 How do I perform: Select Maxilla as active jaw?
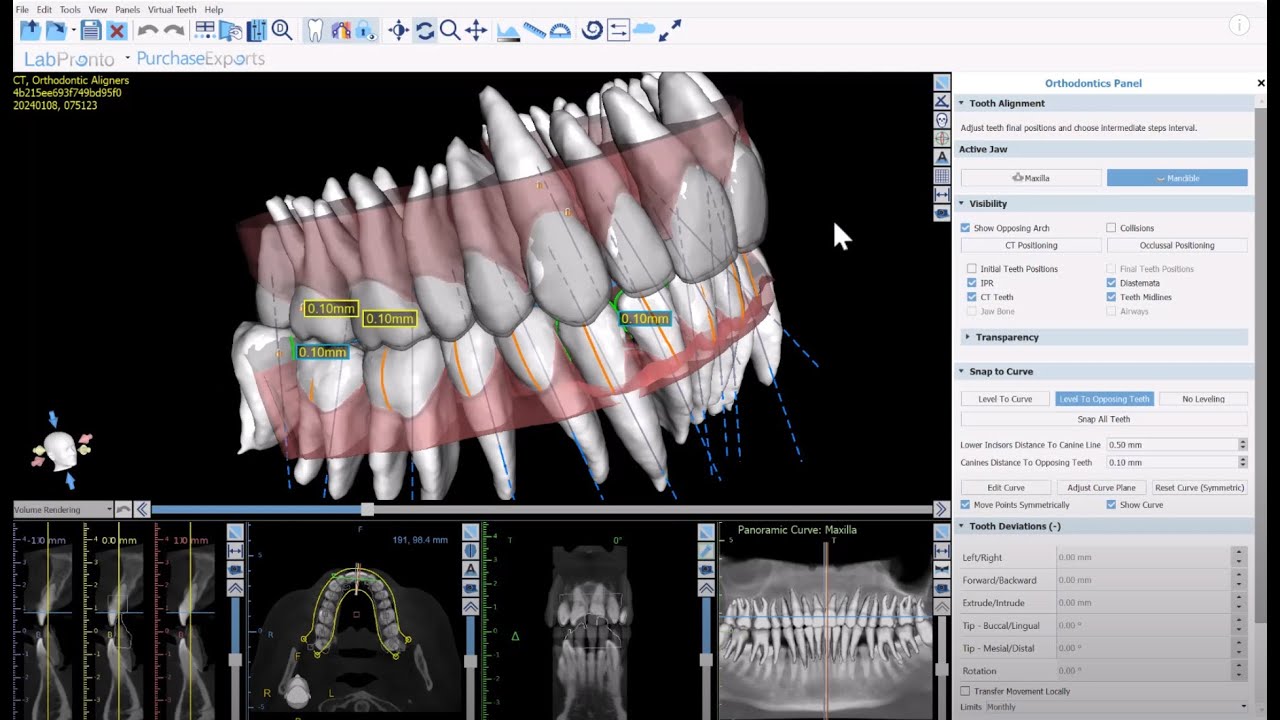click(1031, 178)
